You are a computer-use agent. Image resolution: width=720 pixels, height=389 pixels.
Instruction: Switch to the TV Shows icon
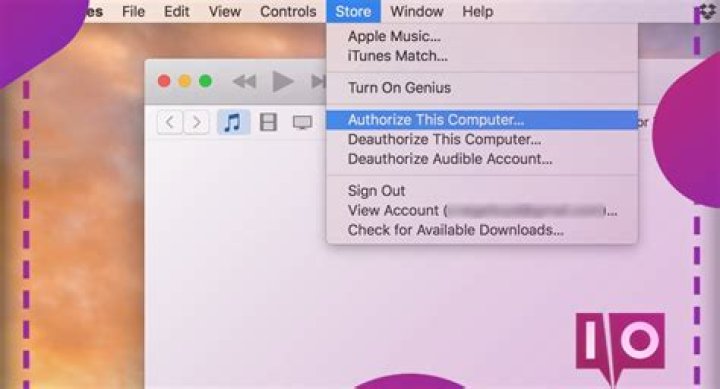pyautogui.click(x=302, y=122)
